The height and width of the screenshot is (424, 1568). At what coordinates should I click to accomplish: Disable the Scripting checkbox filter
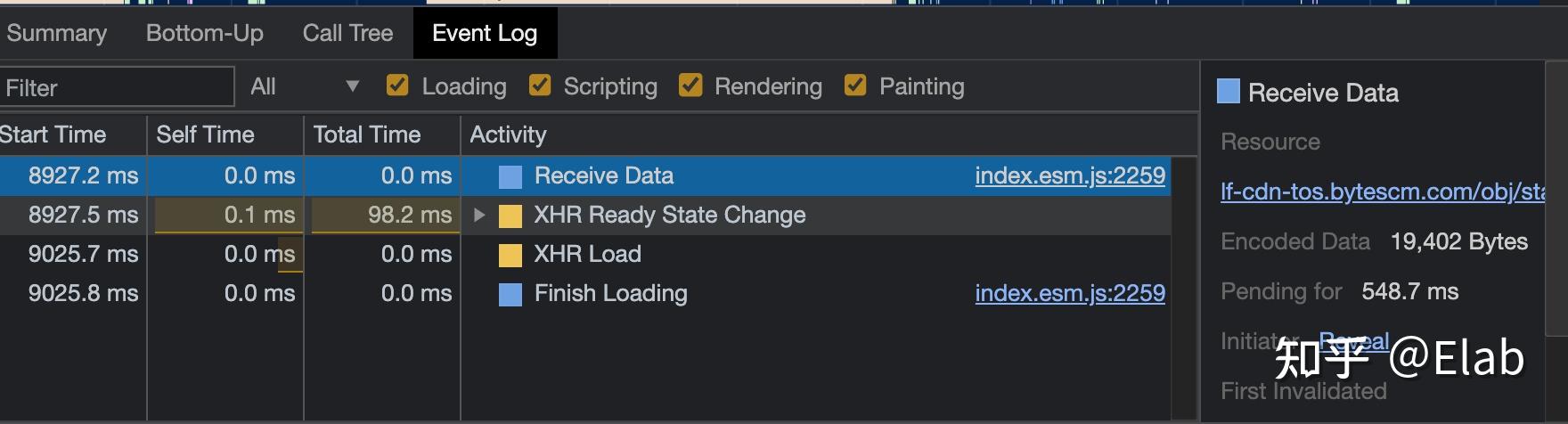tap(539, 86)
